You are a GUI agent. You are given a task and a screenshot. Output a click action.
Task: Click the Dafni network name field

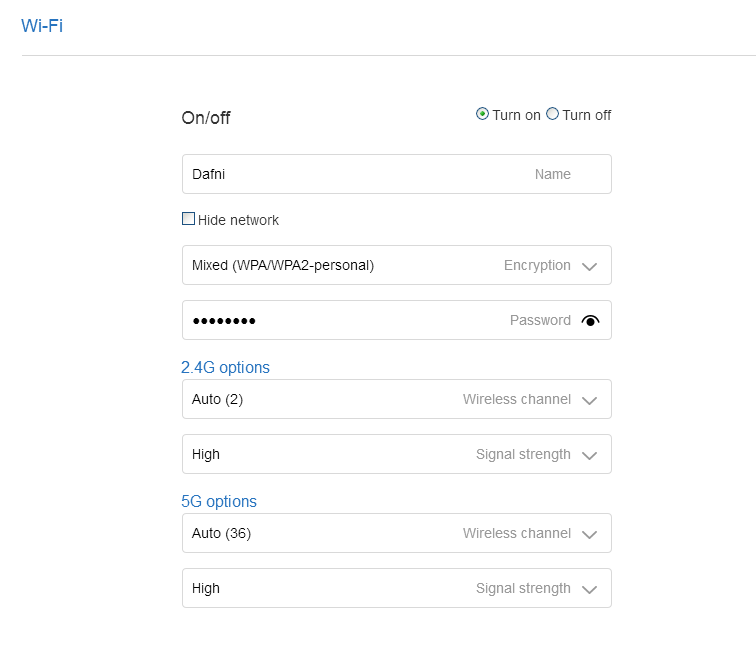coord(350,174)
